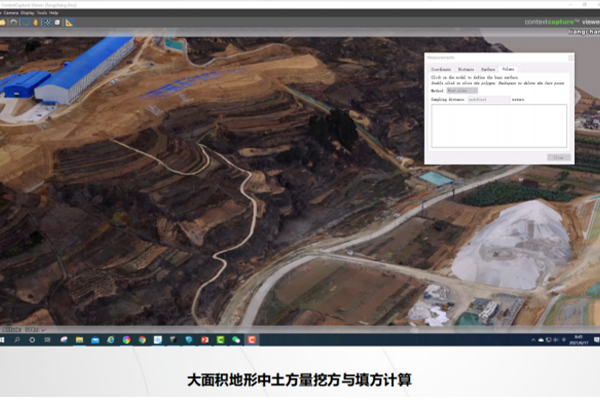Click the measurements ruler tool icon
Screen dimensions: 600x400
69,23
